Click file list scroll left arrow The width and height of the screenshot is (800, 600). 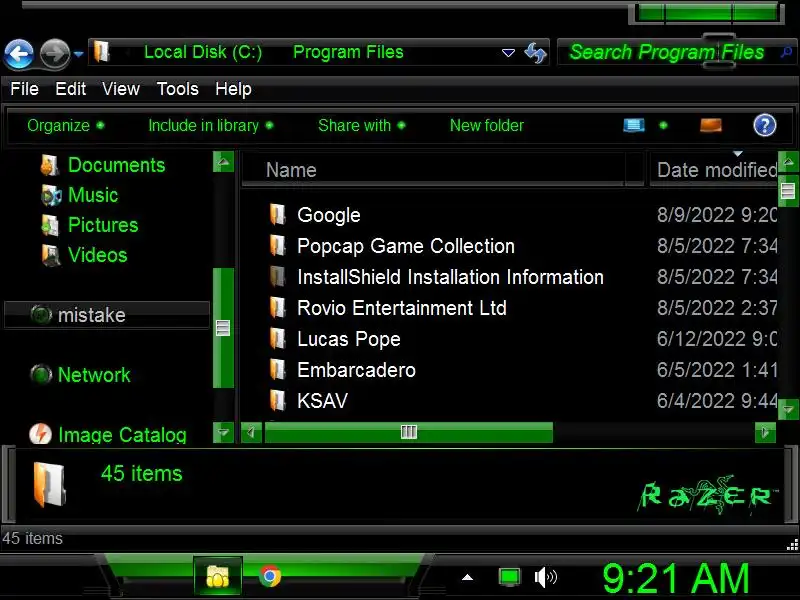(x=251, y=433)
